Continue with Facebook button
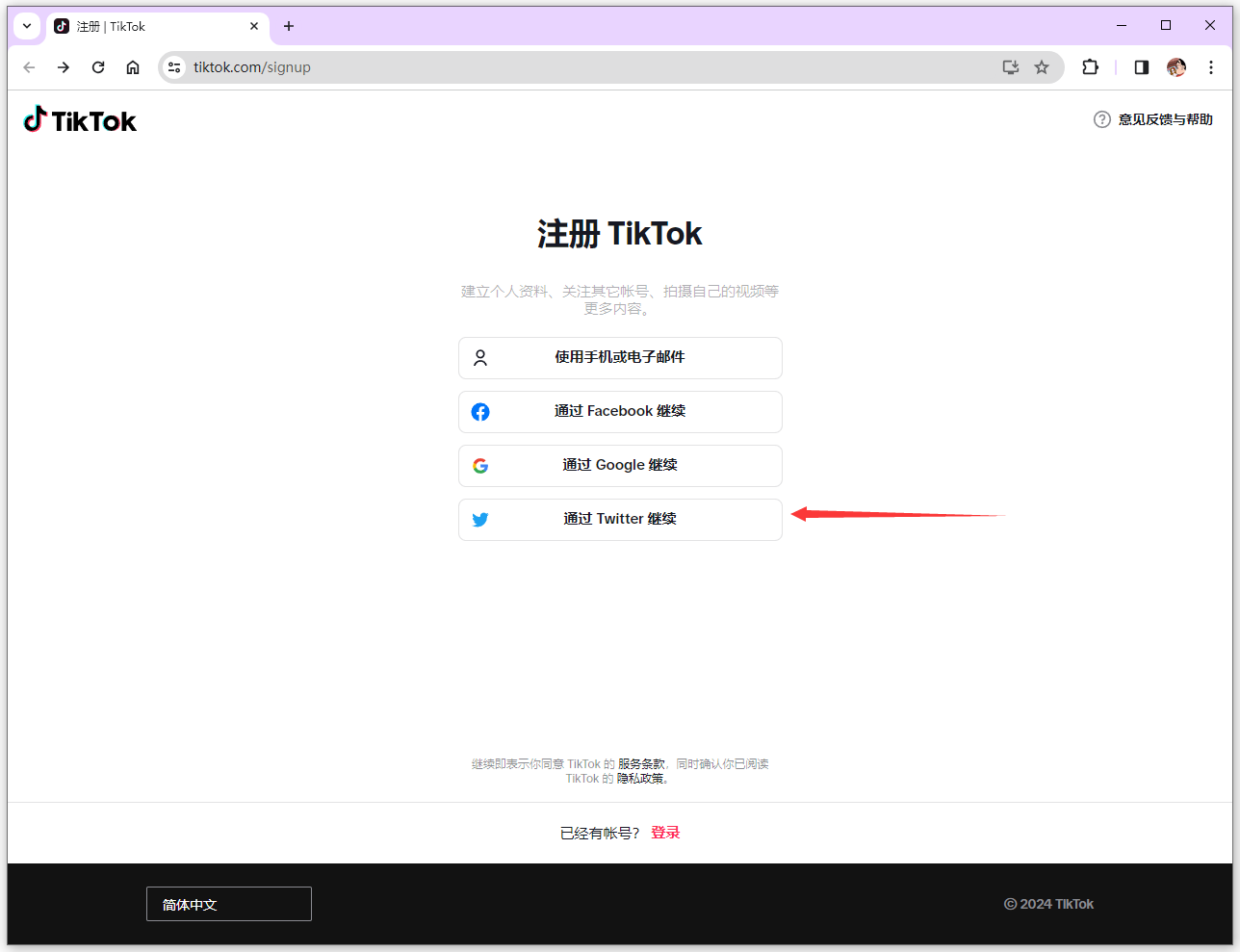 tap(620, 412)
